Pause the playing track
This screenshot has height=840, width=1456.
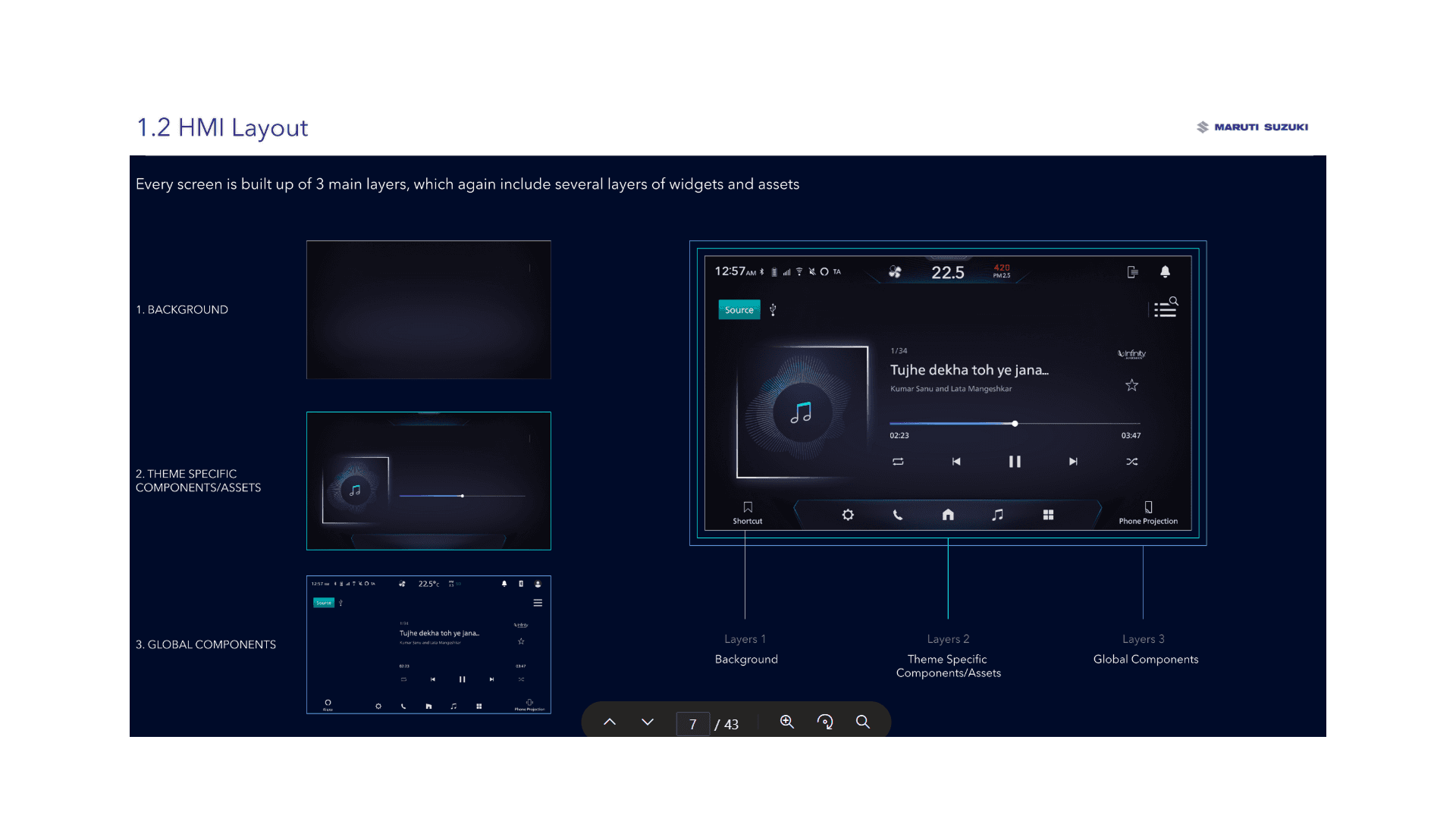pos(1015,462)
